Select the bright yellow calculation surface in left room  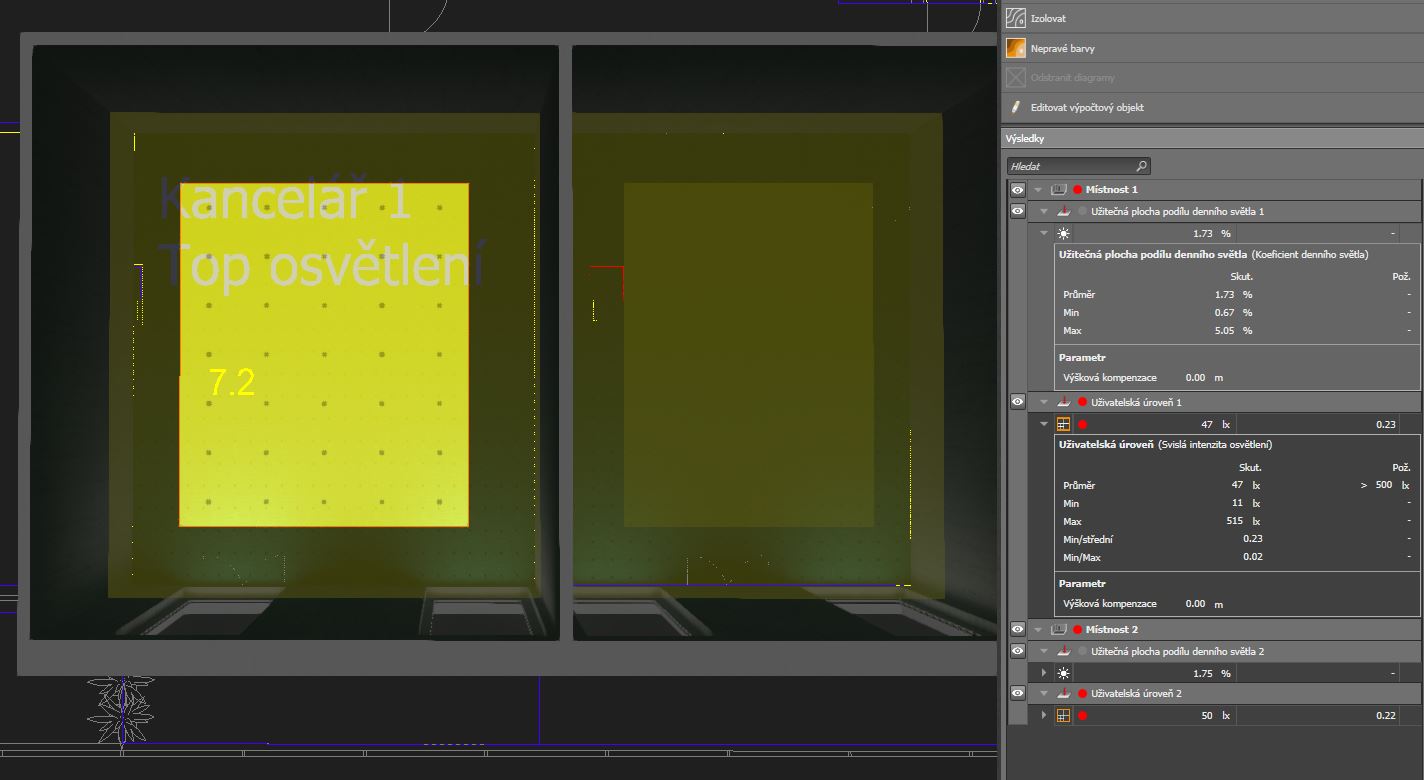point(324,355)
